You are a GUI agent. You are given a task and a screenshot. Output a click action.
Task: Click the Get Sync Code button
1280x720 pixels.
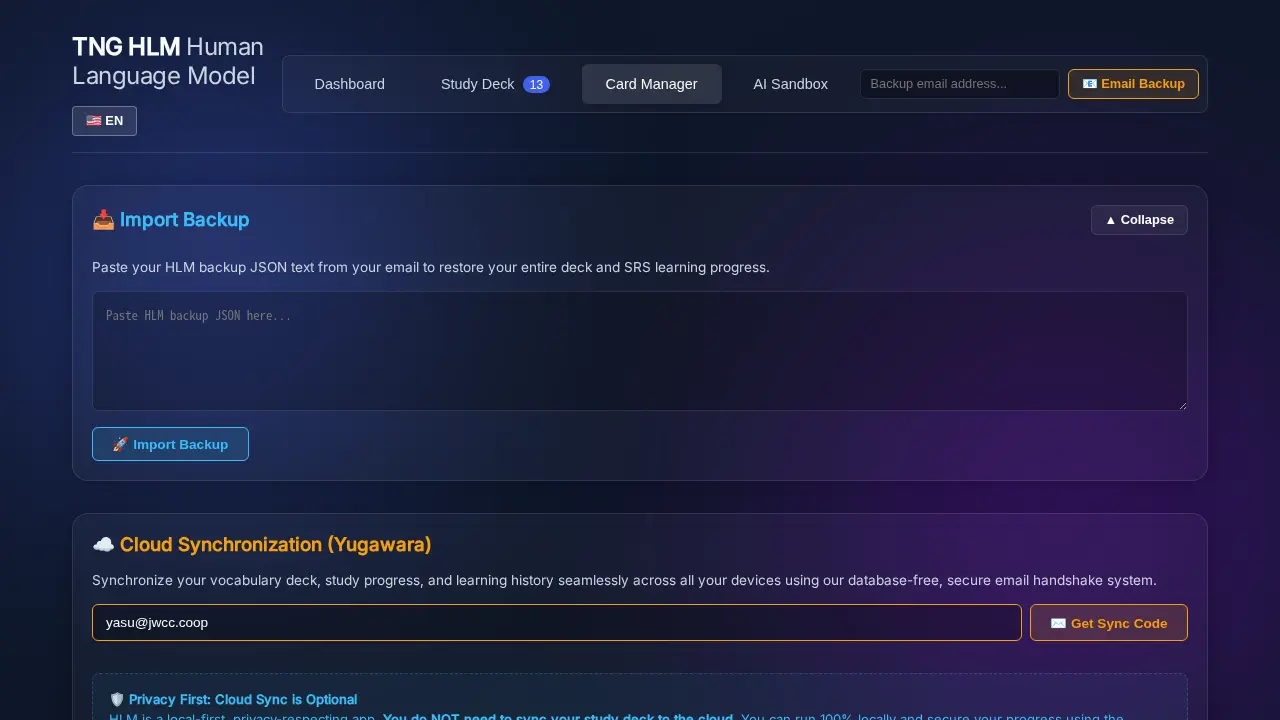pos(1109,623)
